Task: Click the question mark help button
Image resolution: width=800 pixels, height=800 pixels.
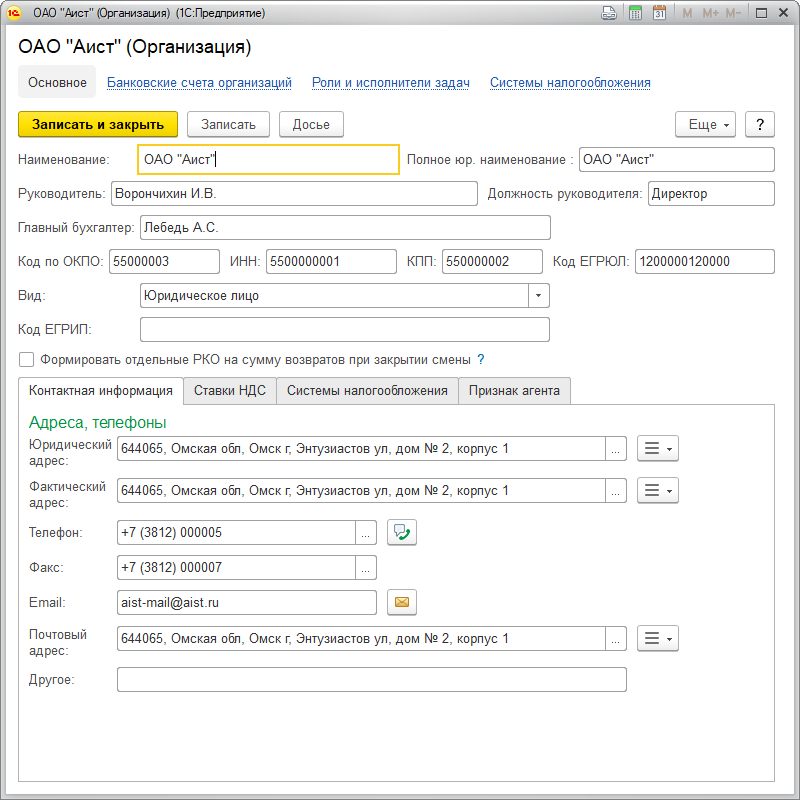Action: (x=760, y=124)
